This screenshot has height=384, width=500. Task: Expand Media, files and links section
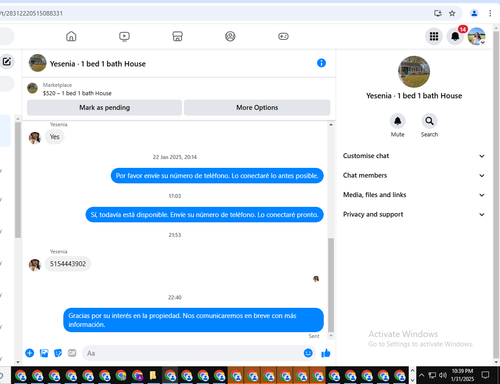(x=413, y=195)
